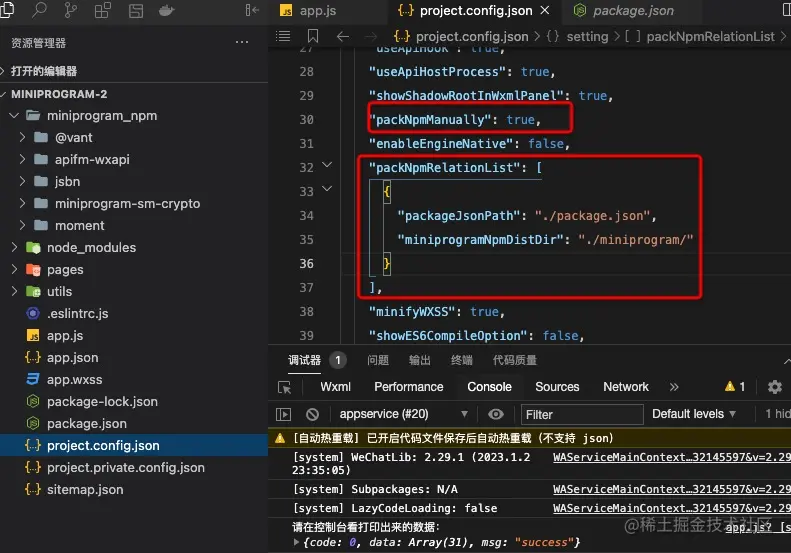Screen dimensions: 791x553
Task: Open WAServiceMainContext link on WeChatLib row
Action: 671,457
